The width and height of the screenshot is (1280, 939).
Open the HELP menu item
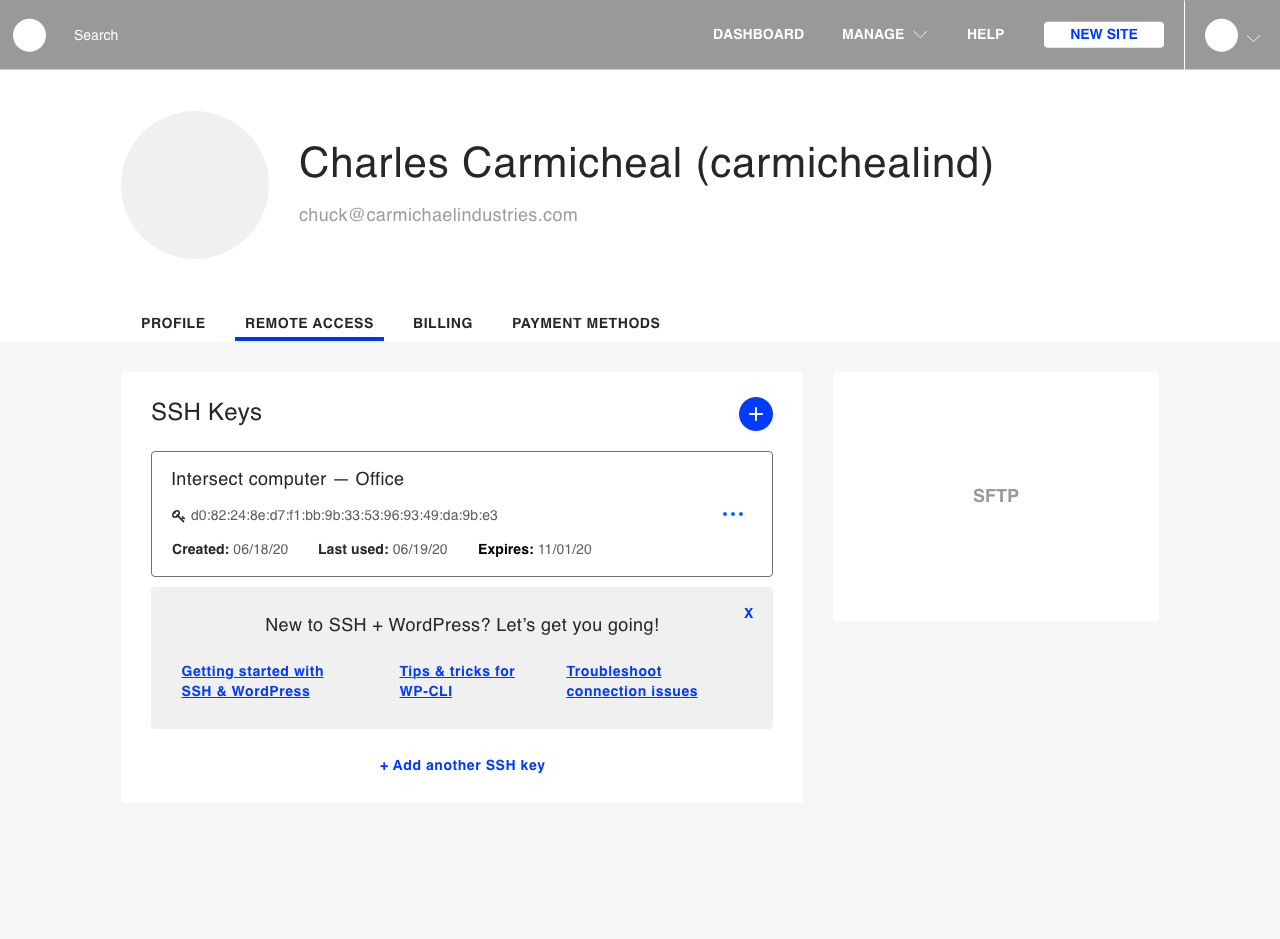[x=985, y=34]
